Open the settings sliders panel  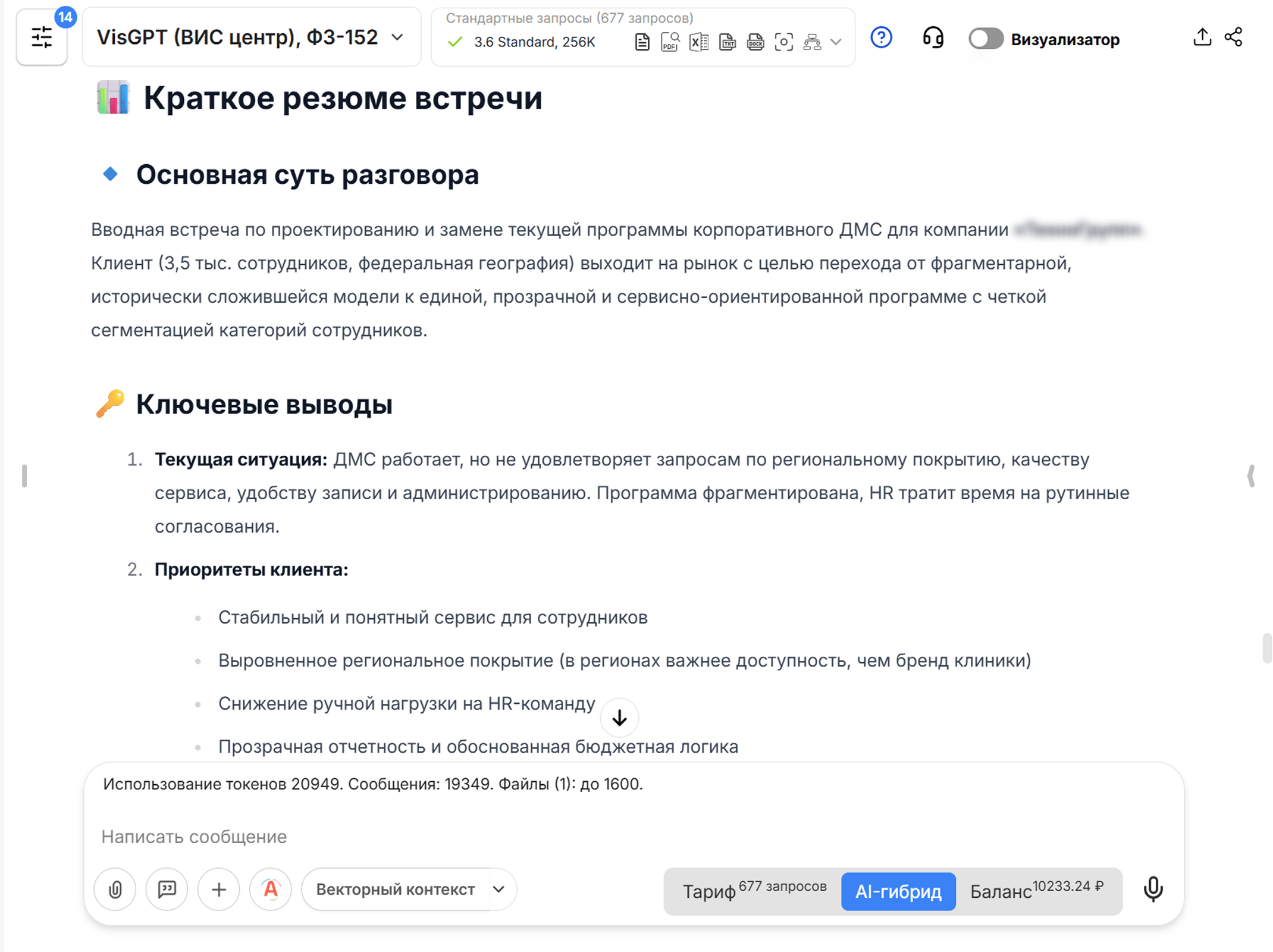click(42, 37)
